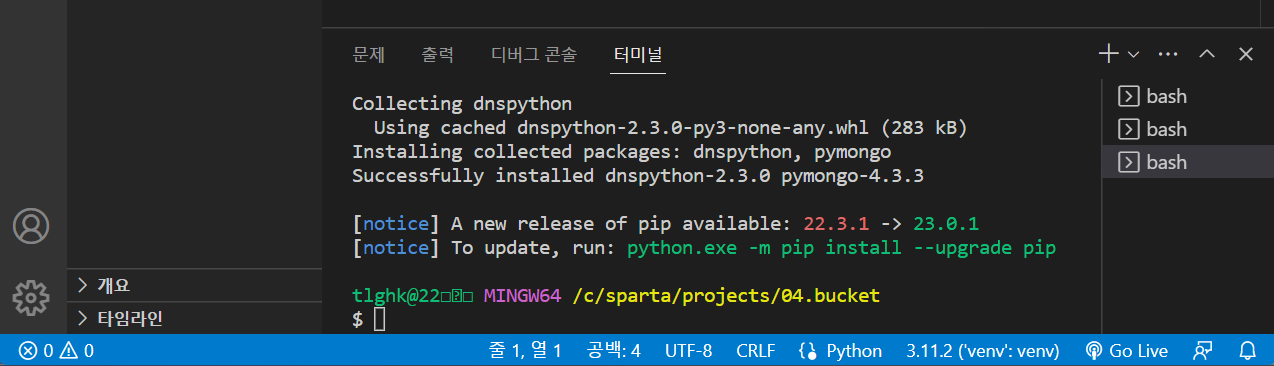Click the 'Collecting dnspython' line
The image size is (1274, 366).
coord(462,104)
